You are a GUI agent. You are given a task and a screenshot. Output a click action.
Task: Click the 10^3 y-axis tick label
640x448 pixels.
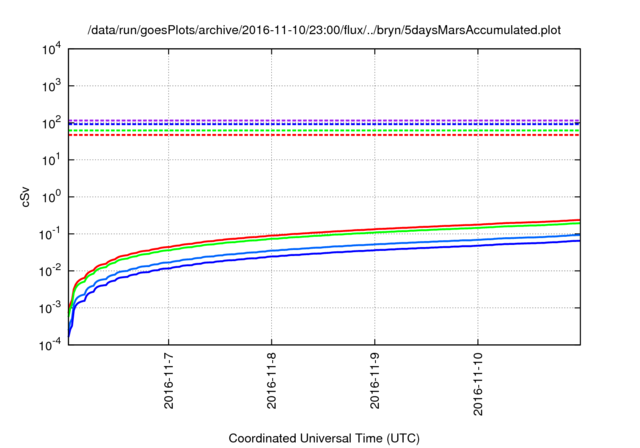[52, 86]
